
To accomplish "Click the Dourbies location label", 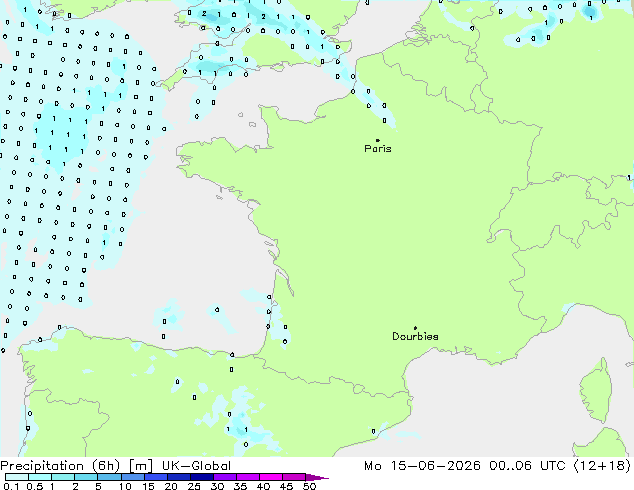I will (x=415, y=336).
